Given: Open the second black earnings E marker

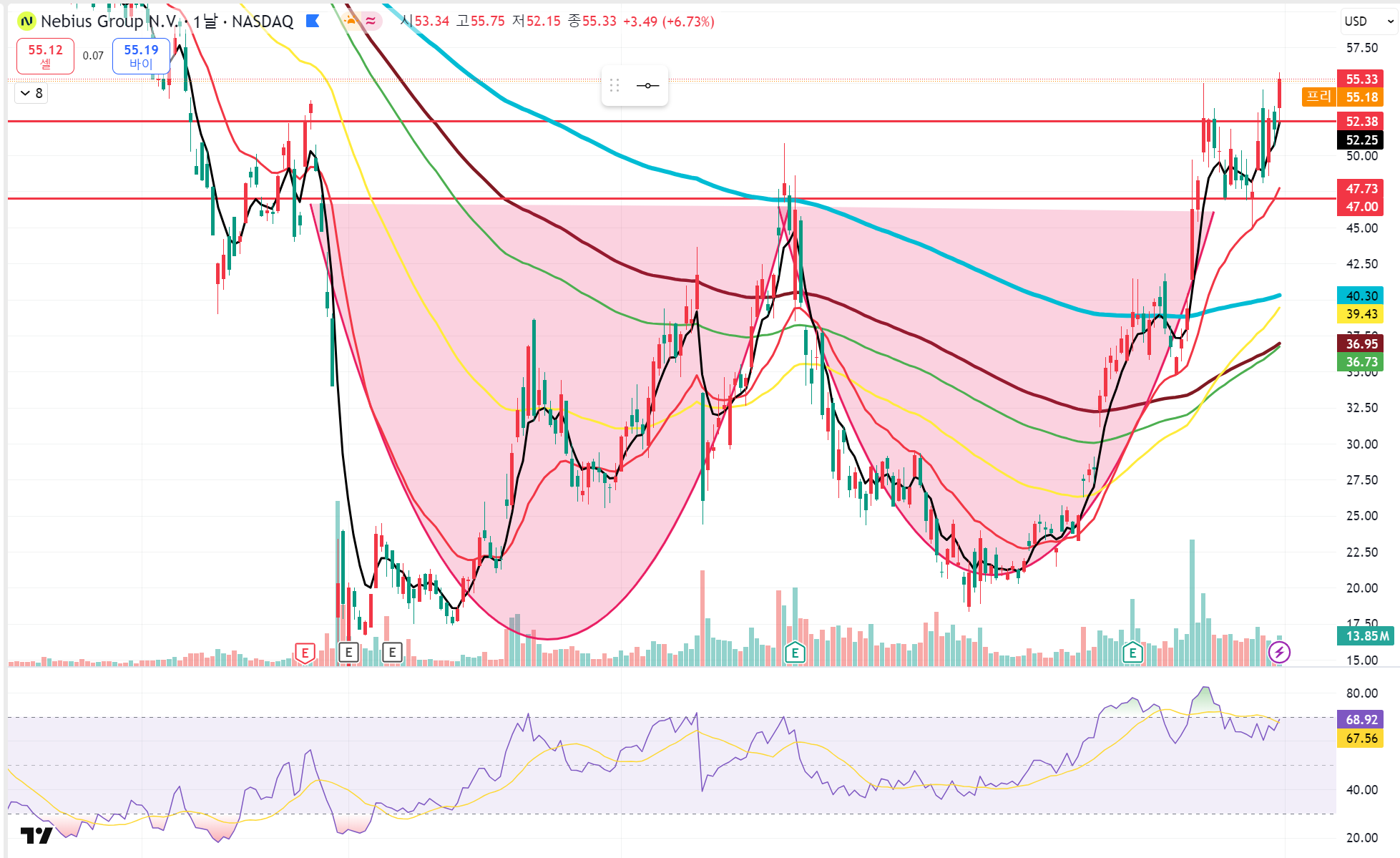Looking at the screenshot, I should coord(392,653).
